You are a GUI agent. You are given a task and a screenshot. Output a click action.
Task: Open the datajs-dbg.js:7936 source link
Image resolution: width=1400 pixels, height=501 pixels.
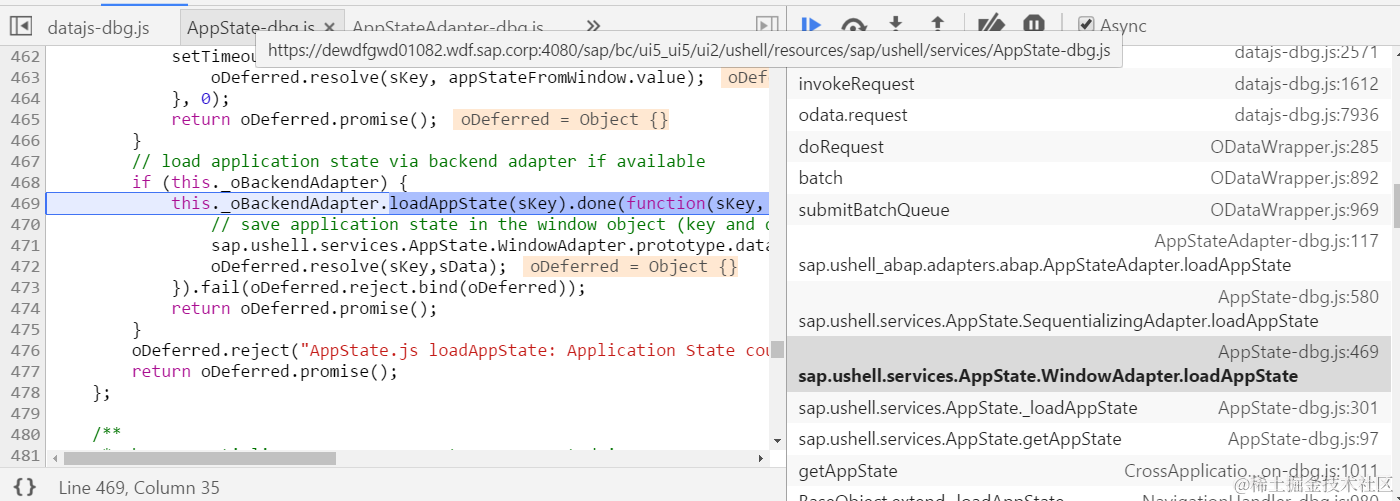click(1306, 115)
